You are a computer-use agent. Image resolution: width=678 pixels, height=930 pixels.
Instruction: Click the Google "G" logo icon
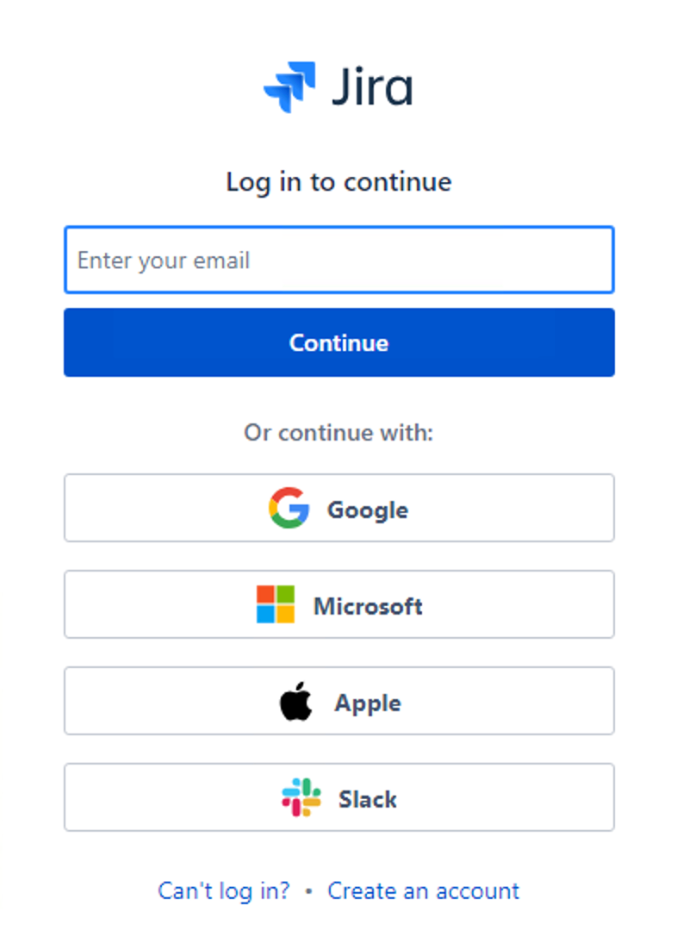(288, 509)
